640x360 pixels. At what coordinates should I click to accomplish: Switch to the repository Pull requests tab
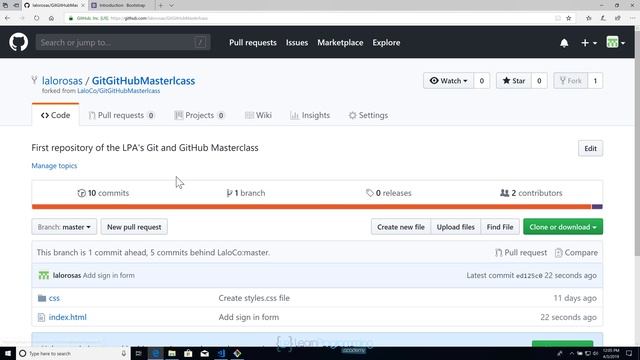[x=121, y=115]
